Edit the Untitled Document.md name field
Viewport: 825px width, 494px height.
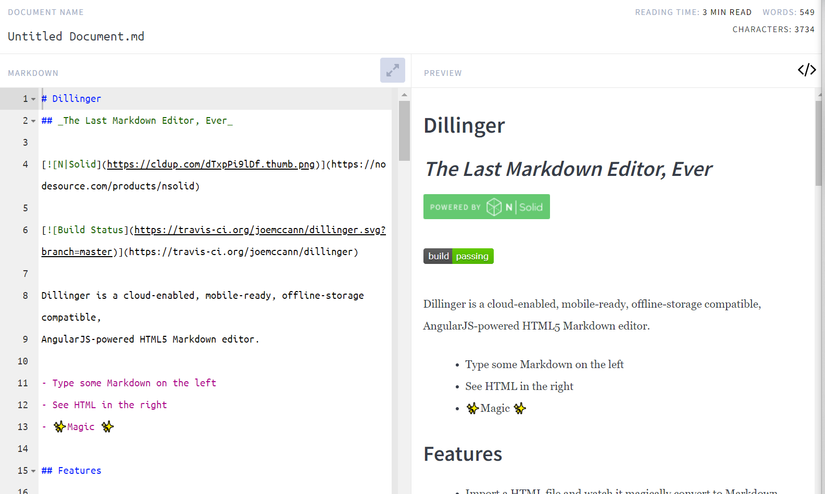[x=76, y=36]
